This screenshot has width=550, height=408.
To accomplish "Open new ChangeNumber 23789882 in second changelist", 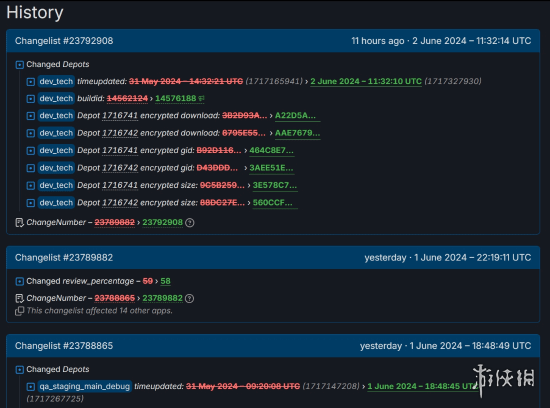I will coord(162,298).
